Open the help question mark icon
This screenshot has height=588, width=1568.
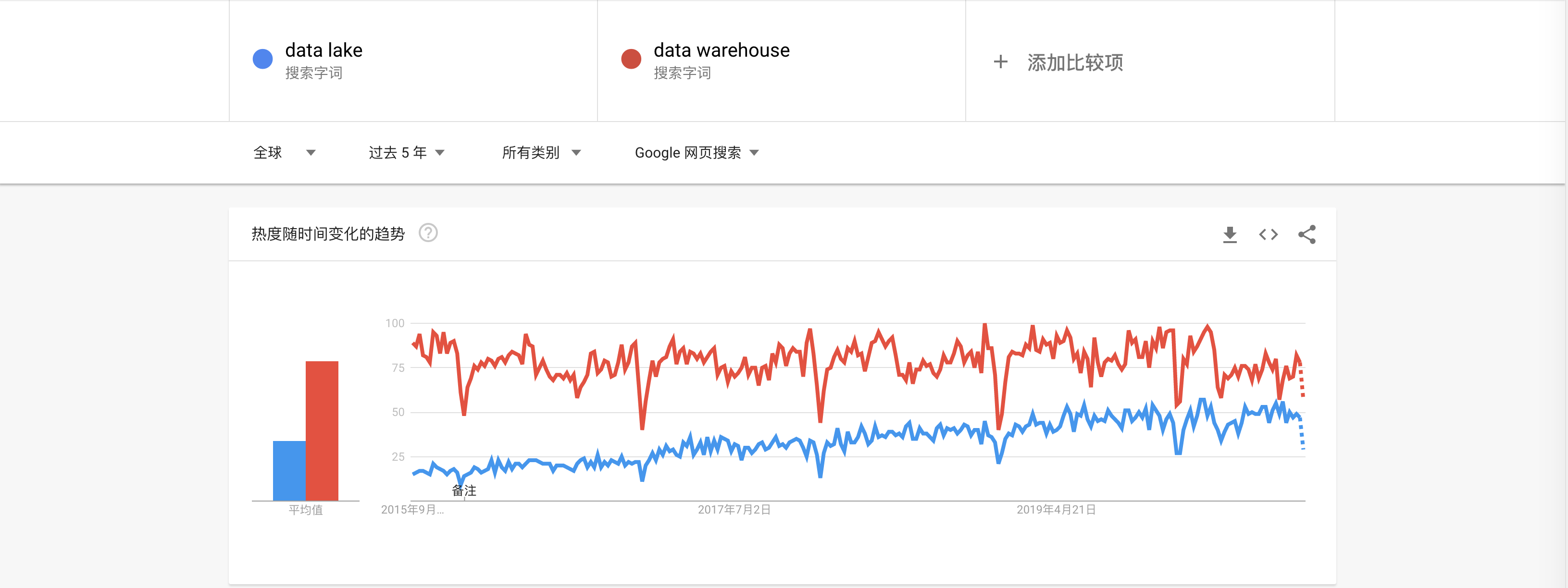click(428, 233)
